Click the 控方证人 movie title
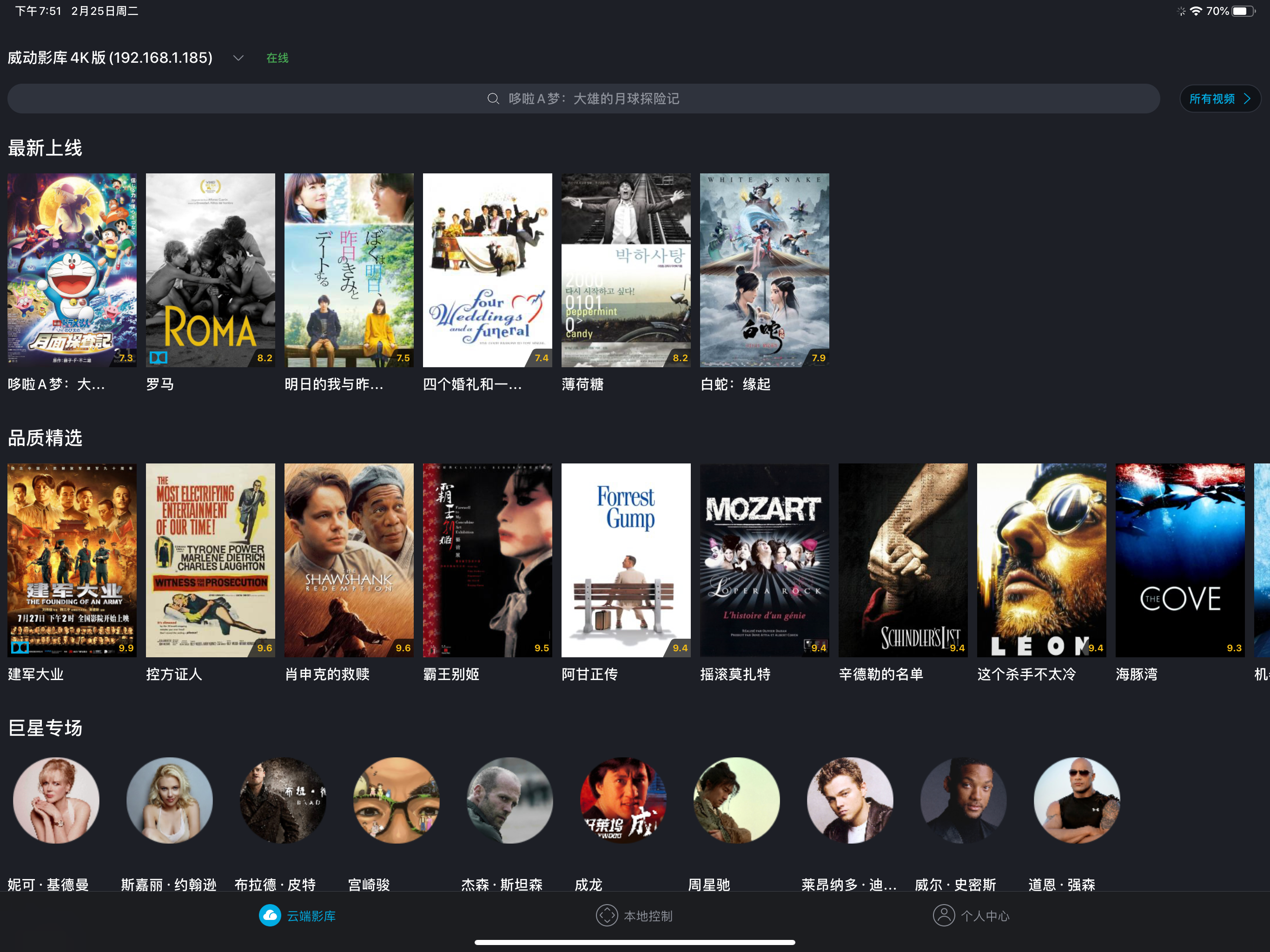 174,674
